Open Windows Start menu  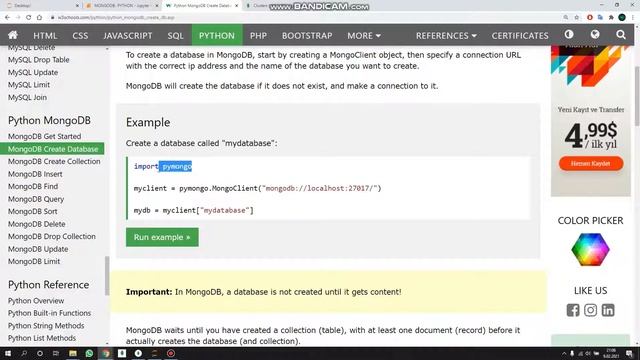[8, 353]
